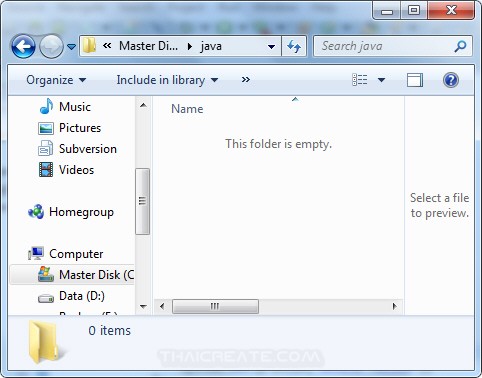Click the 0 items status text

(x=110, y=331)
